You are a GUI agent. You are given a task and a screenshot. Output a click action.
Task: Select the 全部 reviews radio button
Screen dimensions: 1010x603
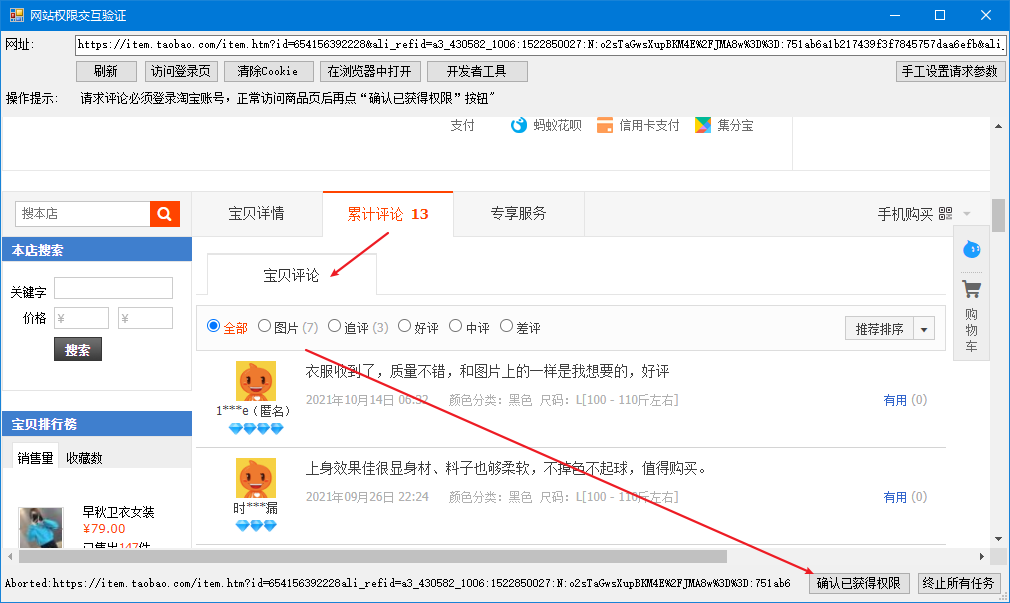213,326
